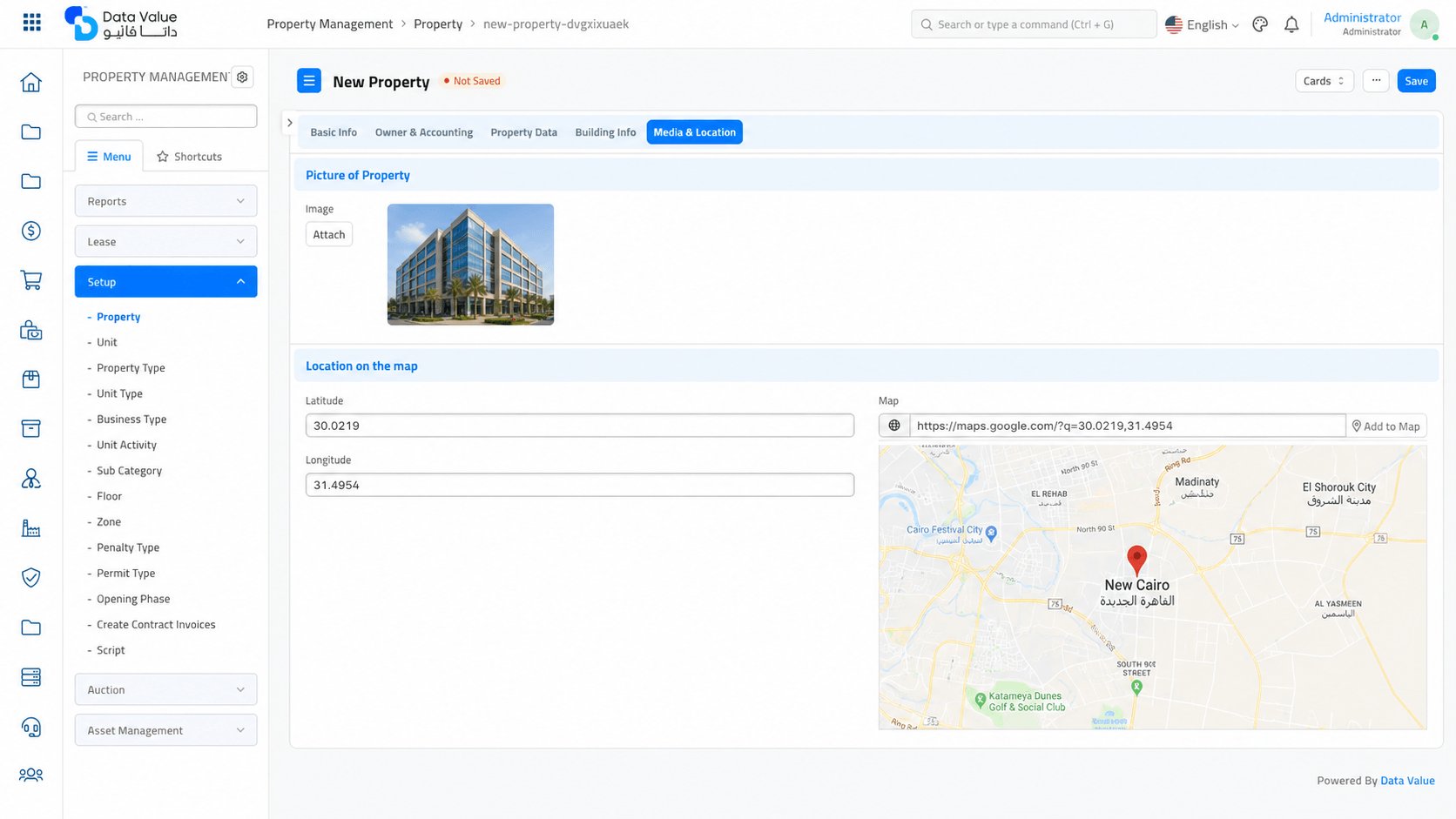Open the Data Value footer link
This screenshot has height=819, width=1456.
coord(1407,781)
